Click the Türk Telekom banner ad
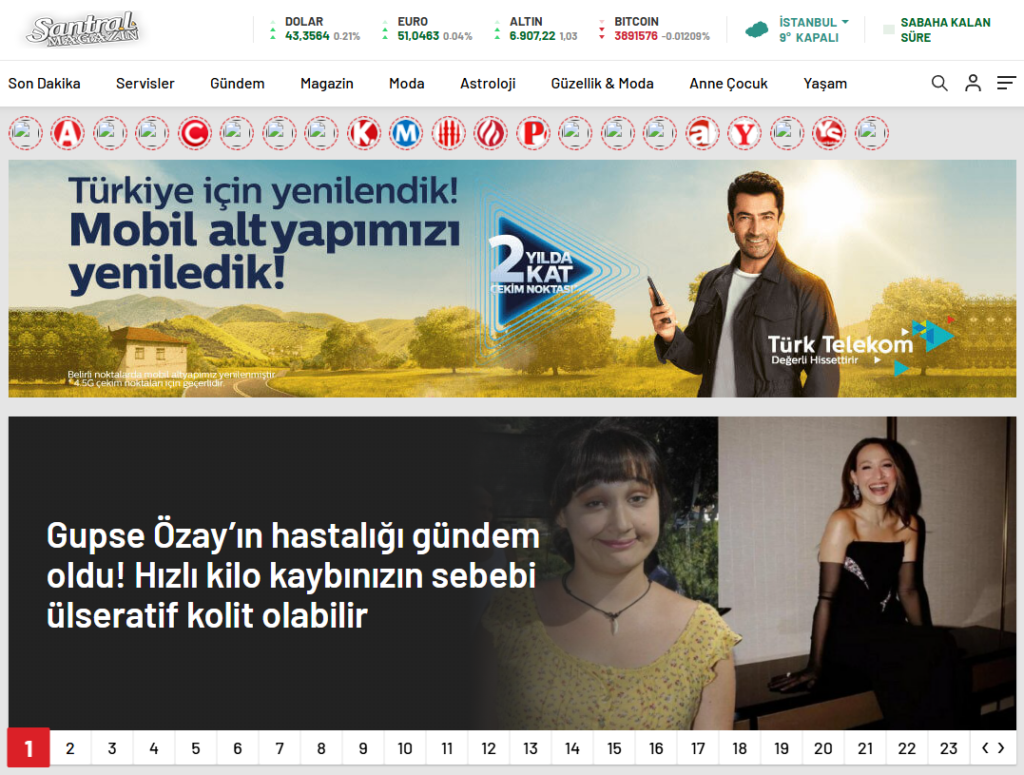This screenshot has height=775, width=1024. point(512,278)
